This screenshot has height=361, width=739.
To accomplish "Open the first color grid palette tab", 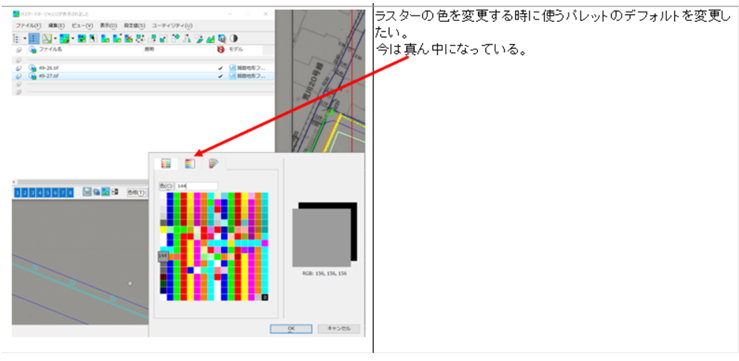I will tap(165, 164).
